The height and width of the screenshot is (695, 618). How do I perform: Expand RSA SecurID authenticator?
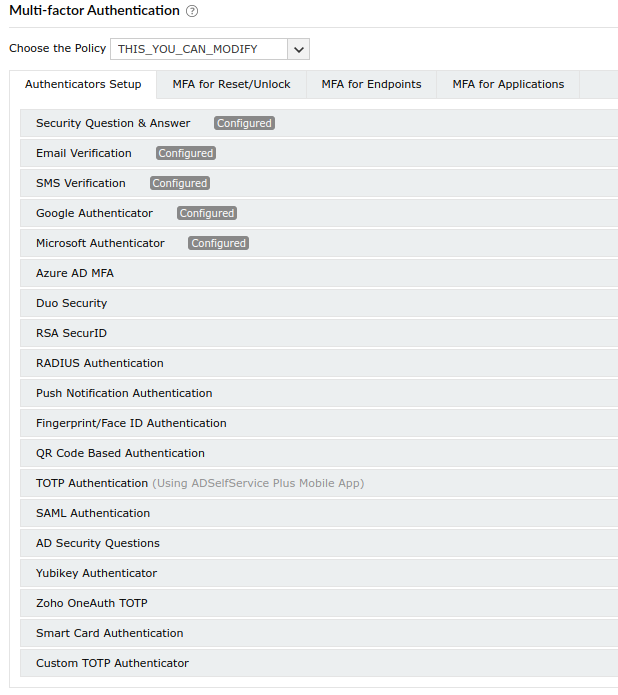point(71,333)
